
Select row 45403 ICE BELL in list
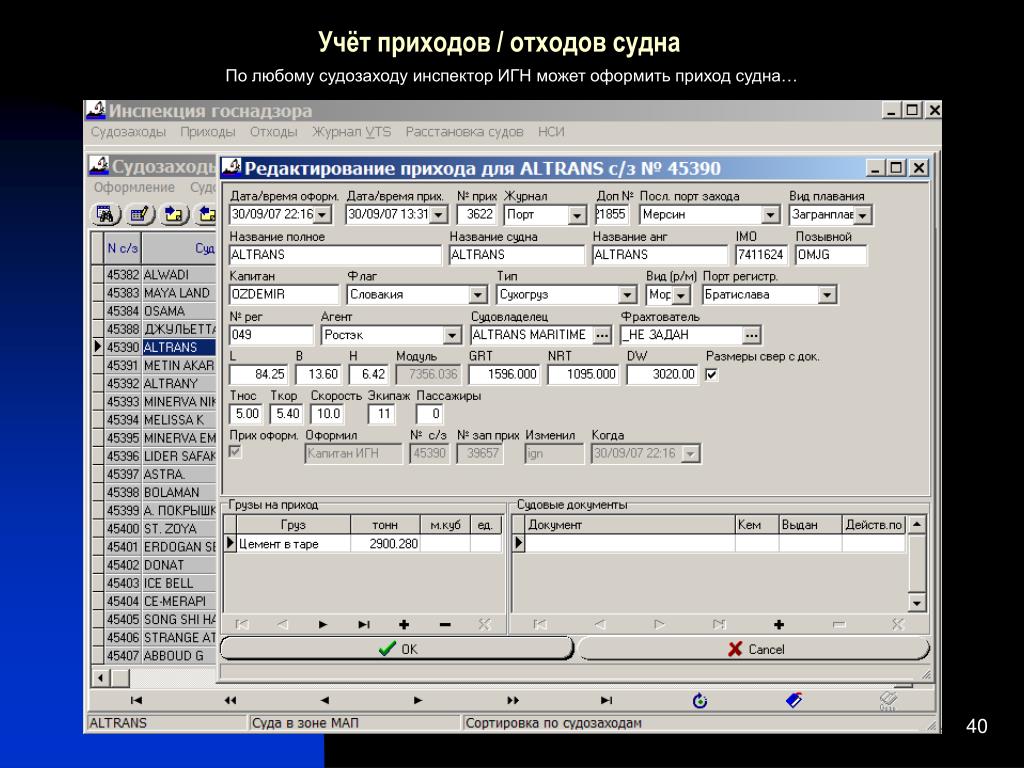pyautogui.click(x=161, y=583)
